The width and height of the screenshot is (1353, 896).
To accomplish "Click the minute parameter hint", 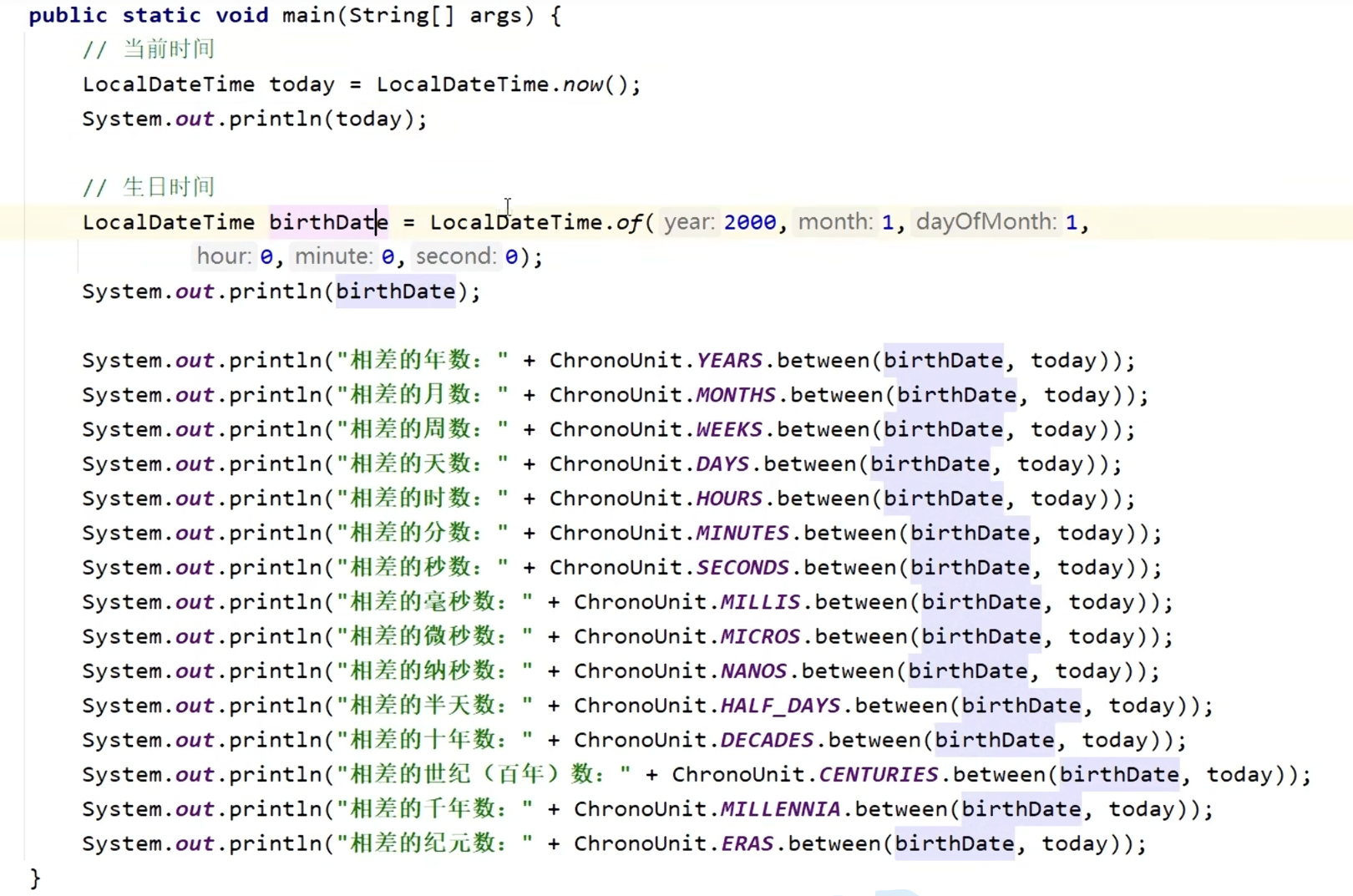I will point(333,256).
